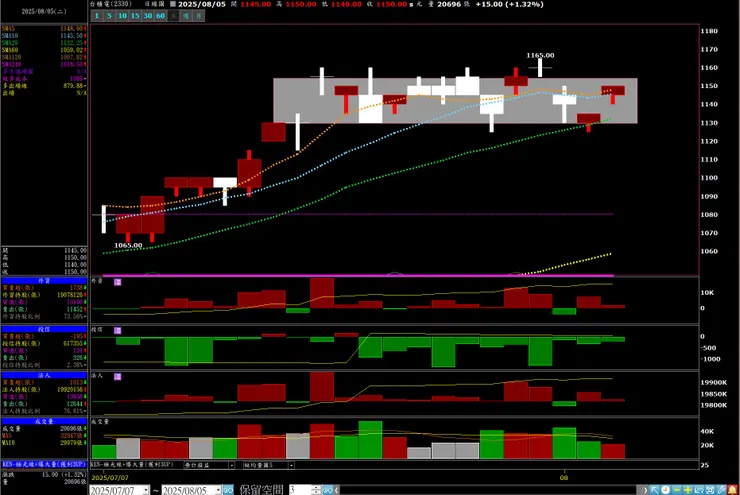Switch to the daily (日) chart period
Viewport: 740px width, 495px height.
pyautogui.click(x=173, y=16)
